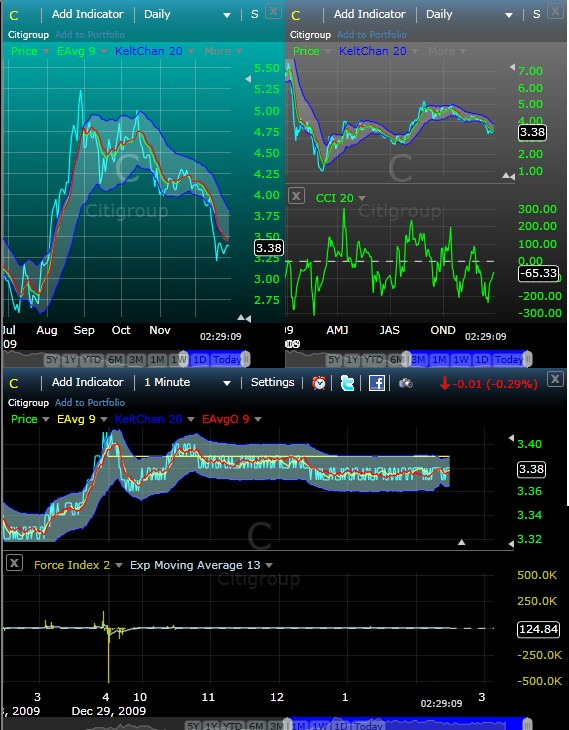
Task: Grab the left range handle on the CCI chart slider
Action: tap(407, 359)
